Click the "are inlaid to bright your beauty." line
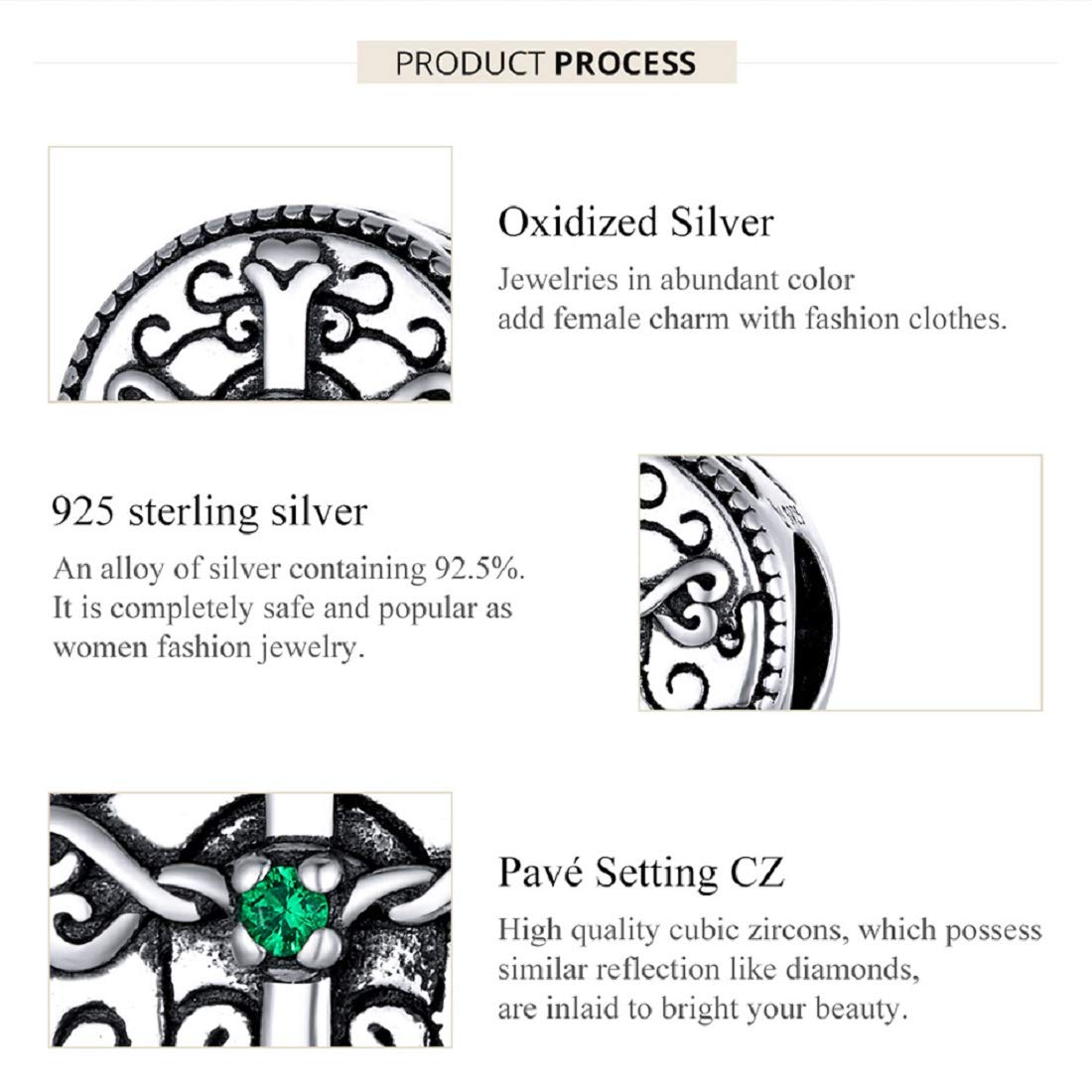 [703, 1009]
